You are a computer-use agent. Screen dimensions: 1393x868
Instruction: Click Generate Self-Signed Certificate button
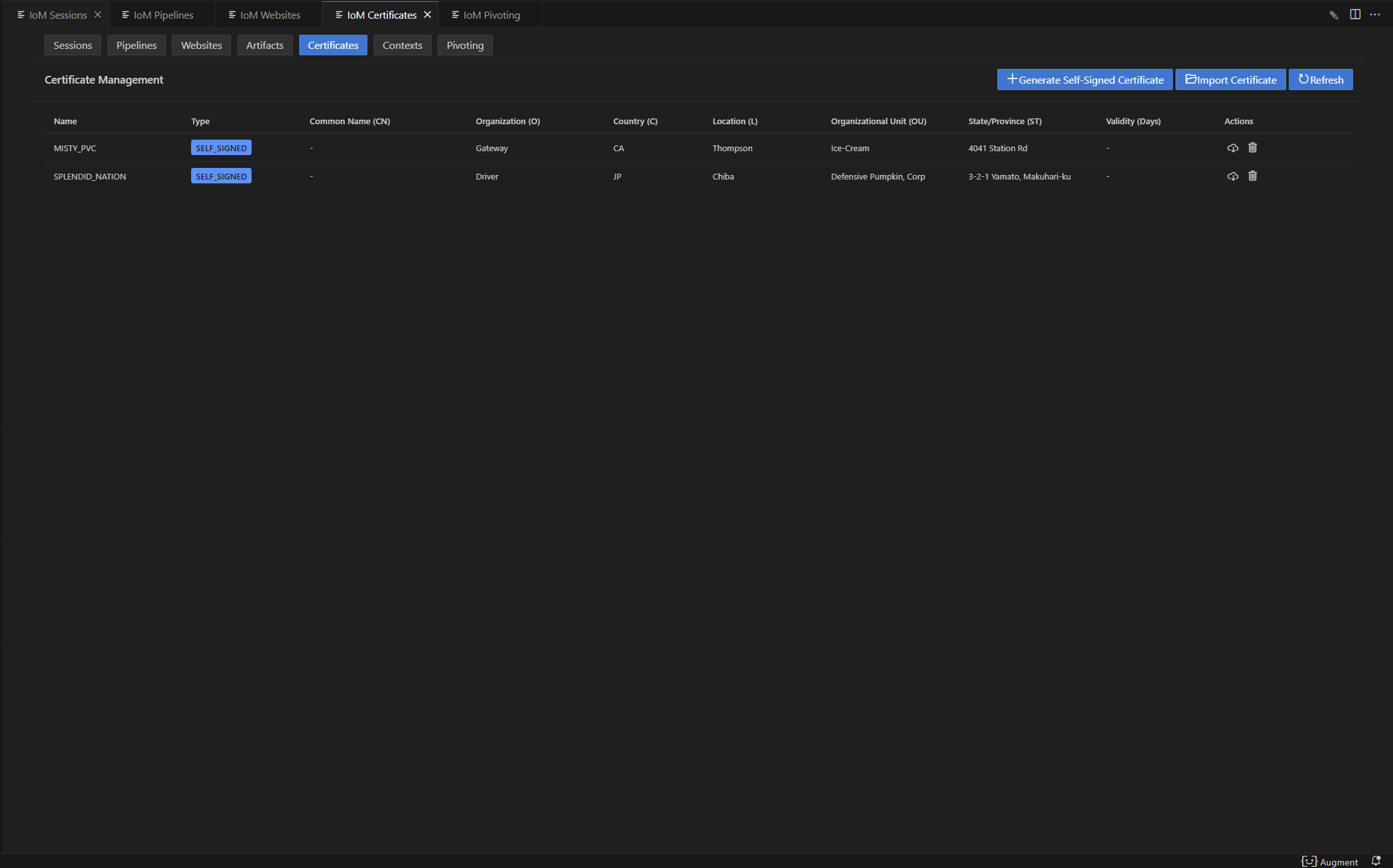[1085, 80]
